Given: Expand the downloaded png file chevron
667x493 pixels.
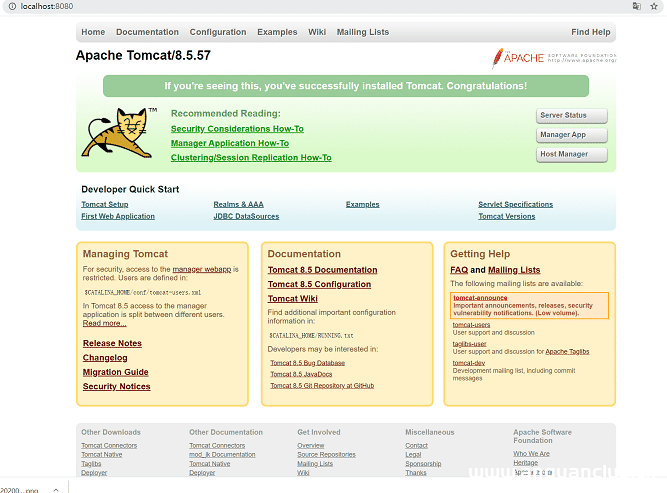Looking at the screenshot, I should pos(56,490).
